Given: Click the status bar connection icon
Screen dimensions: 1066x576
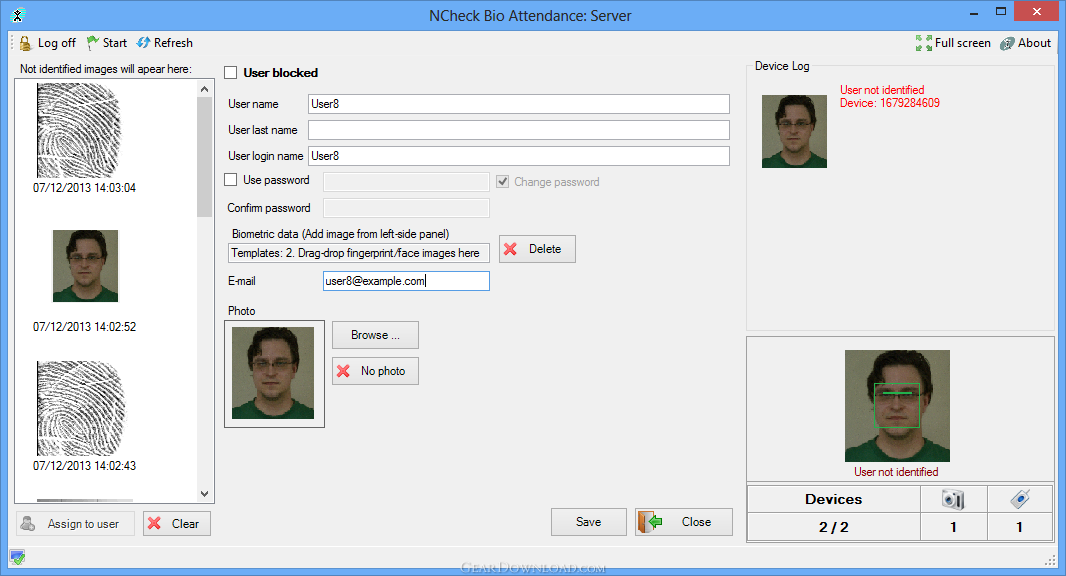Looking at the screenshot, I should pos(18,558).
